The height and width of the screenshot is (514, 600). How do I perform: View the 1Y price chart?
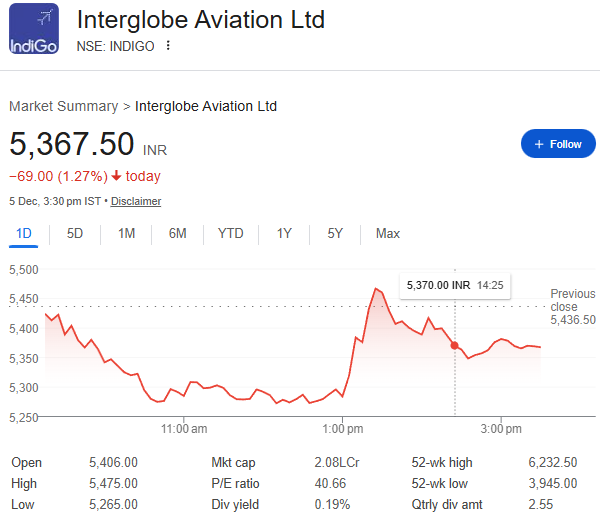(284, 233)
